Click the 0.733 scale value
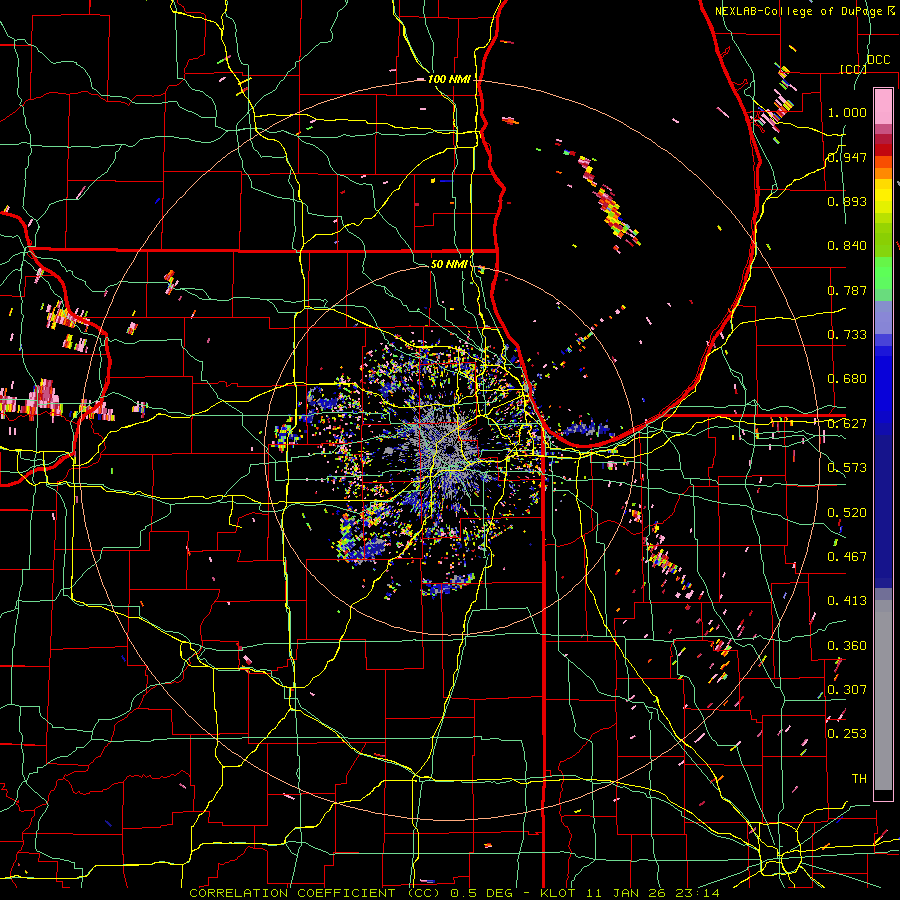The height and width of the screenshot is (900, 900). click(847, 335)
